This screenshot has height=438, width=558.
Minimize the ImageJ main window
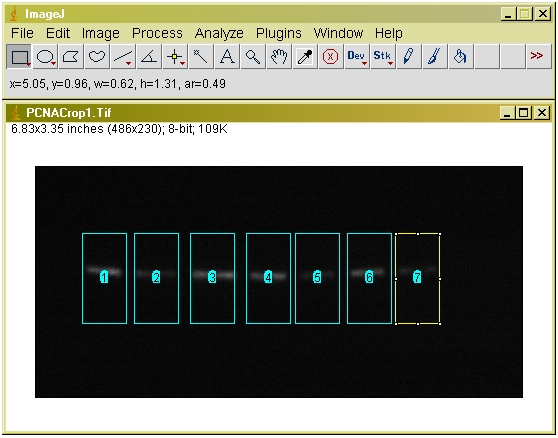pos(508,14)
